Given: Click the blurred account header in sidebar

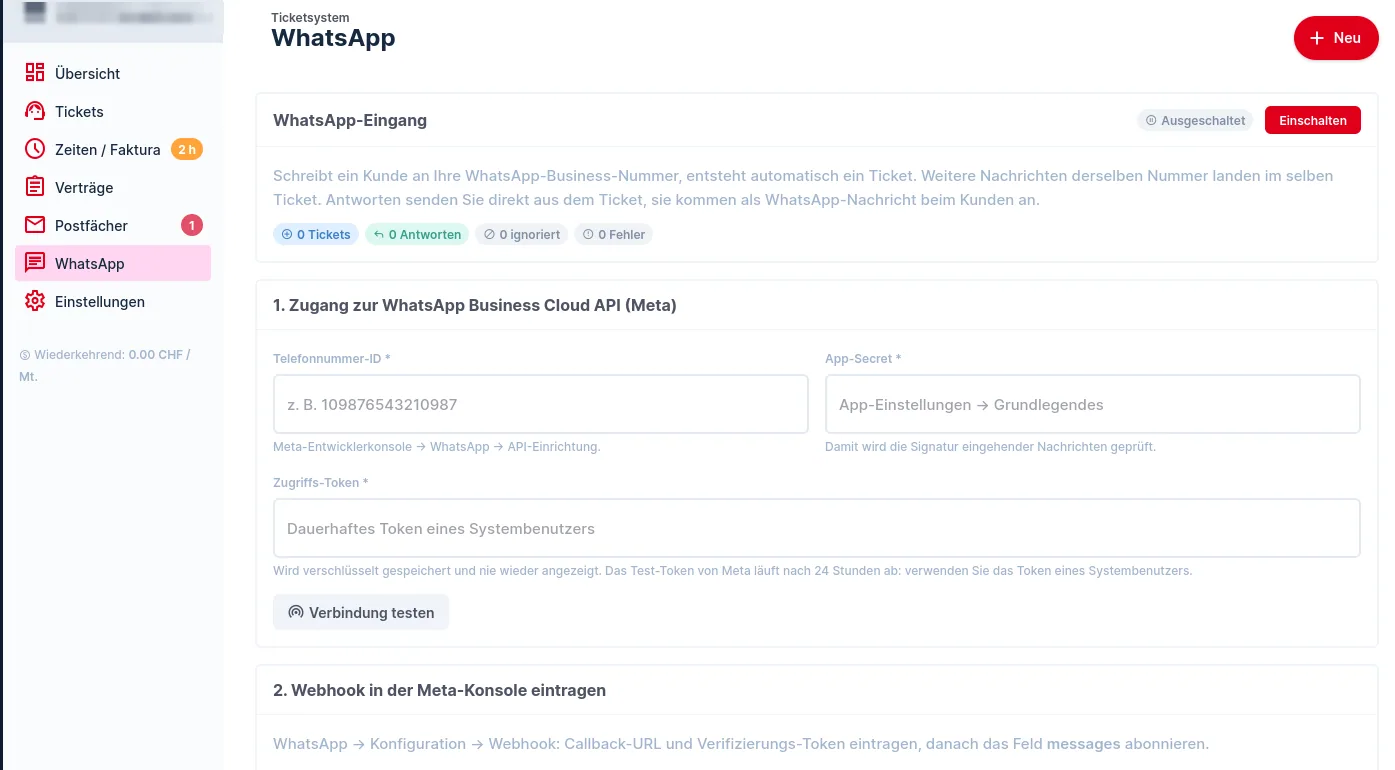Looking at the screenshot, I should pos(113,18).
